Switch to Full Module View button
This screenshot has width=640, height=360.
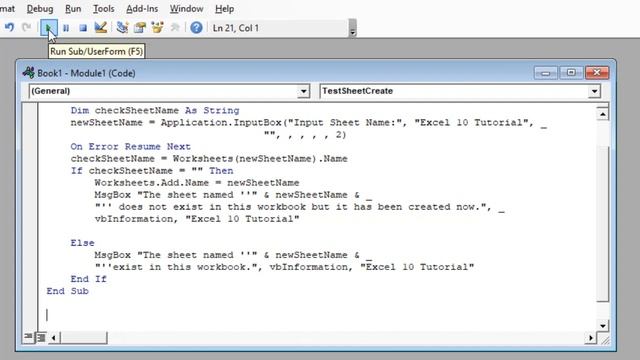41,338
